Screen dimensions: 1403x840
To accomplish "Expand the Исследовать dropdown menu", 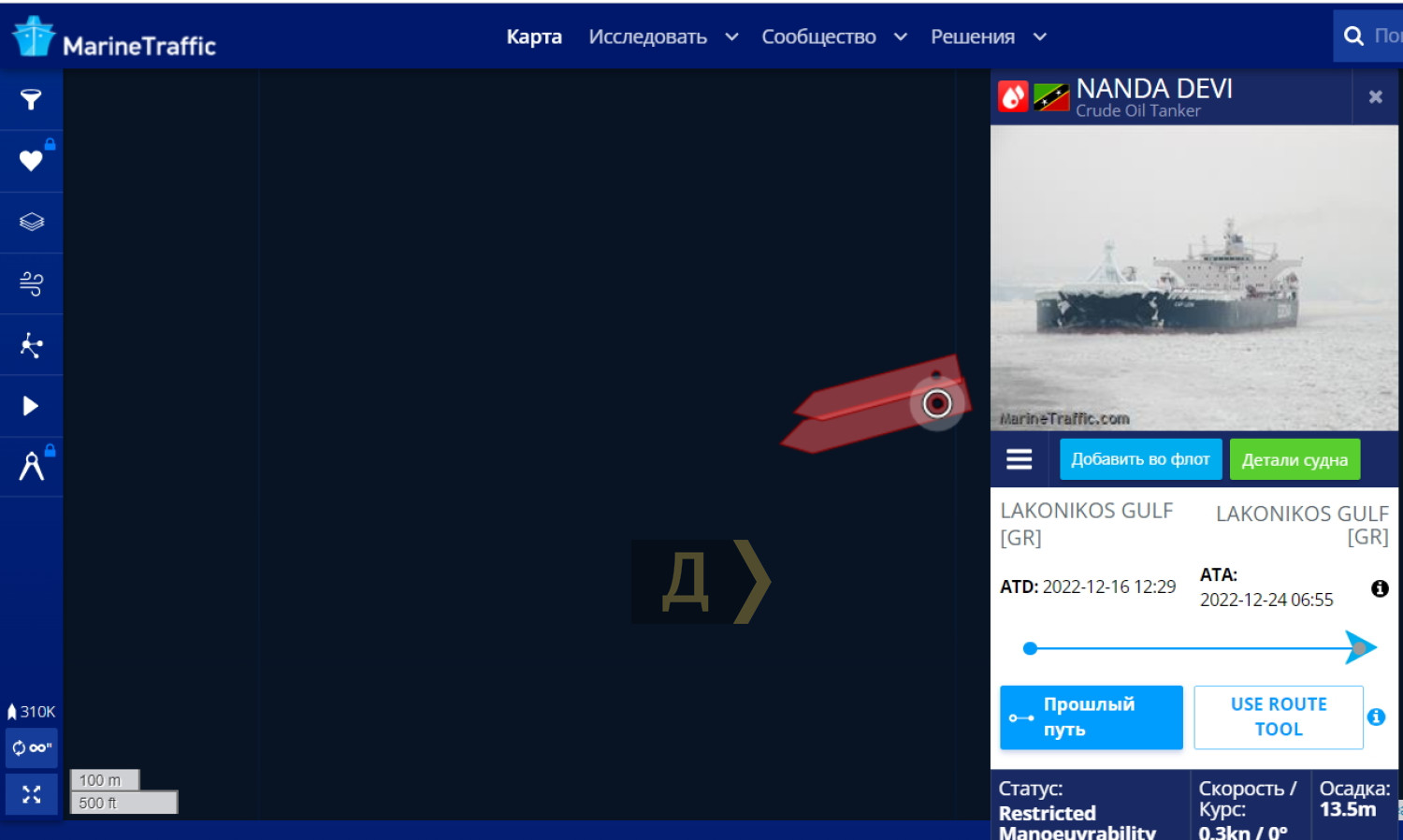I will 662,37.
